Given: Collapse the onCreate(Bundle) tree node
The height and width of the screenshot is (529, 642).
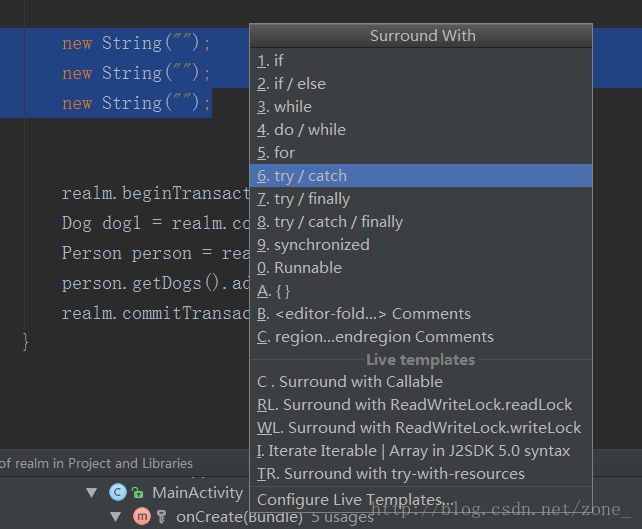Looking at the screenshot, I should (x=116, y=517).
